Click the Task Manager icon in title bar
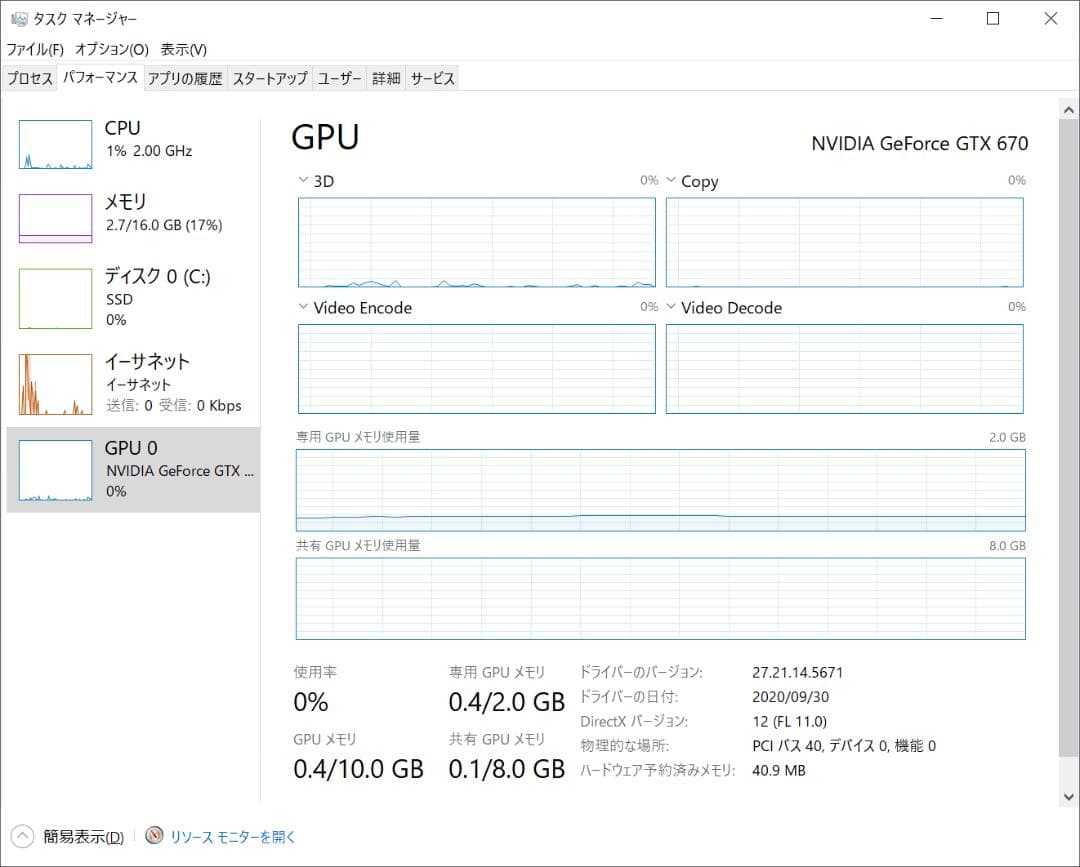The width and height of the screenshot is (1080, 867). (x=17, y=18)
